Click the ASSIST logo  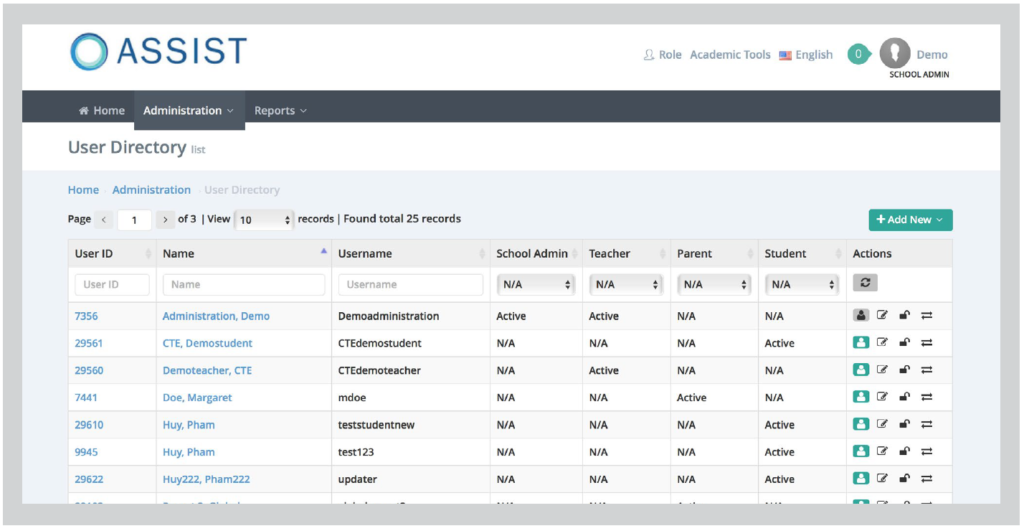[159, 52]
